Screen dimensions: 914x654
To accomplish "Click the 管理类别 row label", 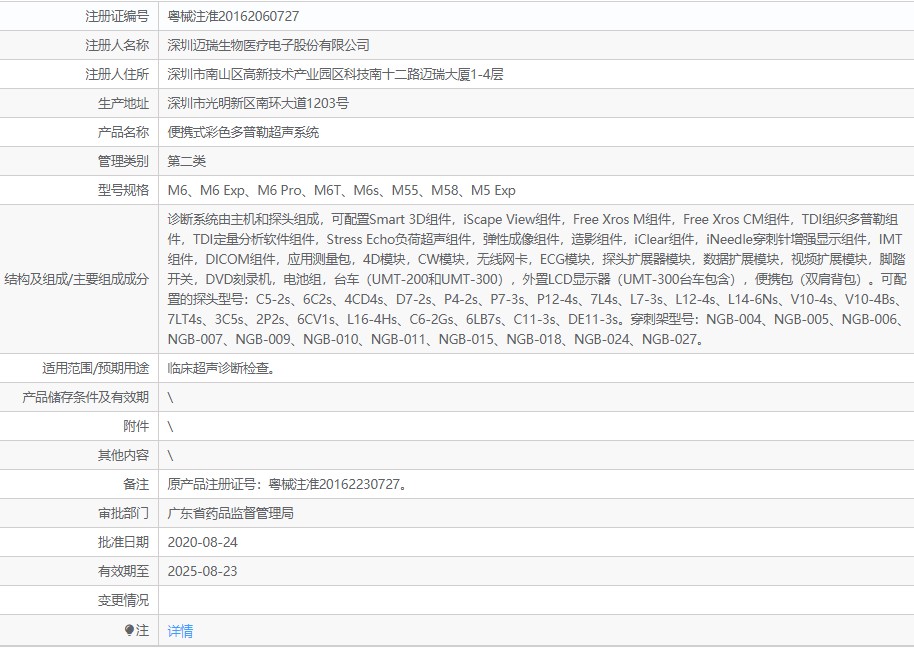I will pos(124,161).
